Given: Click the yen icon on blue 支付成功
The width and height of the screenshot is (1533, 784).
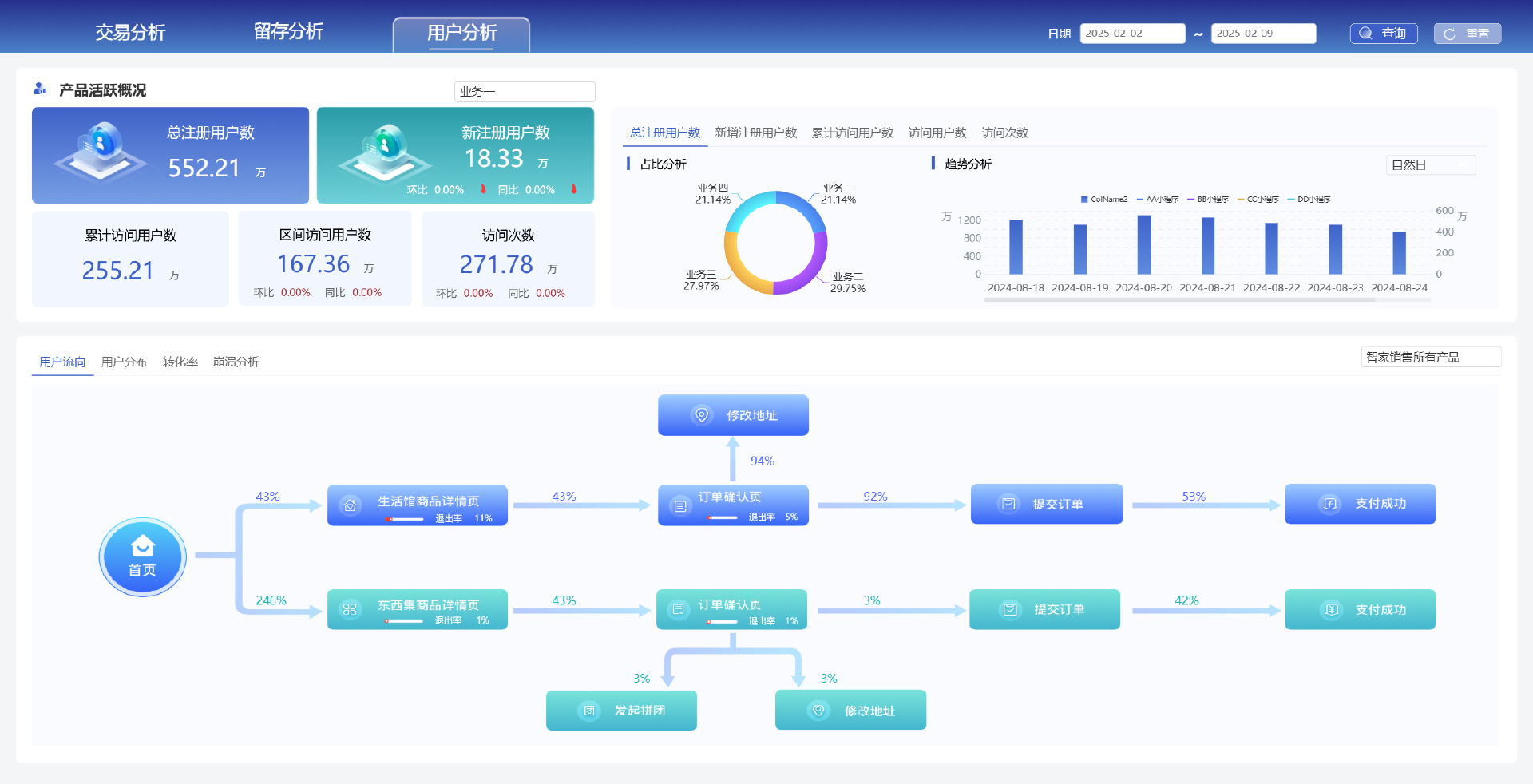Looking at the screenshot, I should pos(1330,504).
